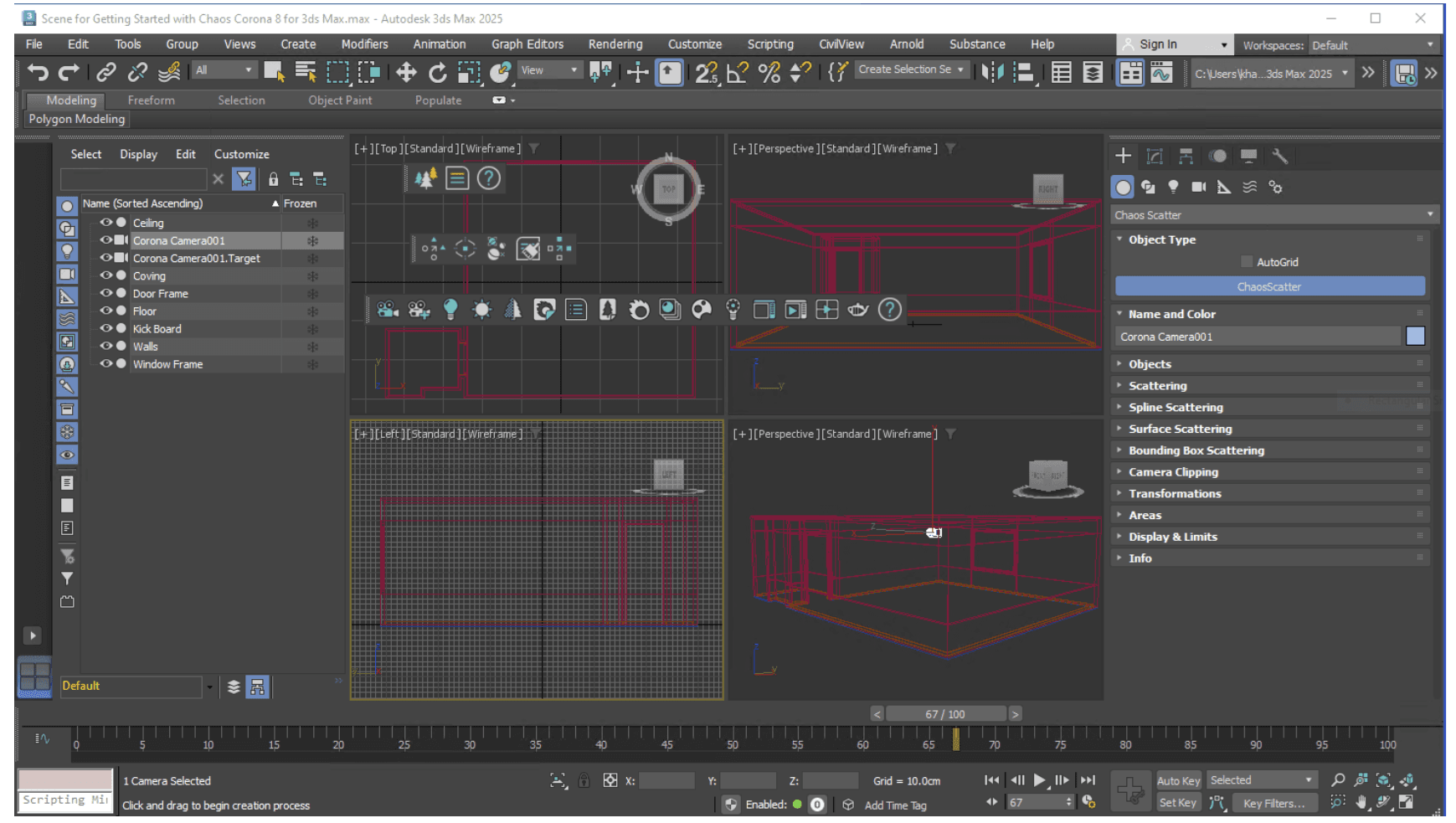The image size is (1456, 823).
Task: Click the Play Animation button
Action: pos(1040,780)
